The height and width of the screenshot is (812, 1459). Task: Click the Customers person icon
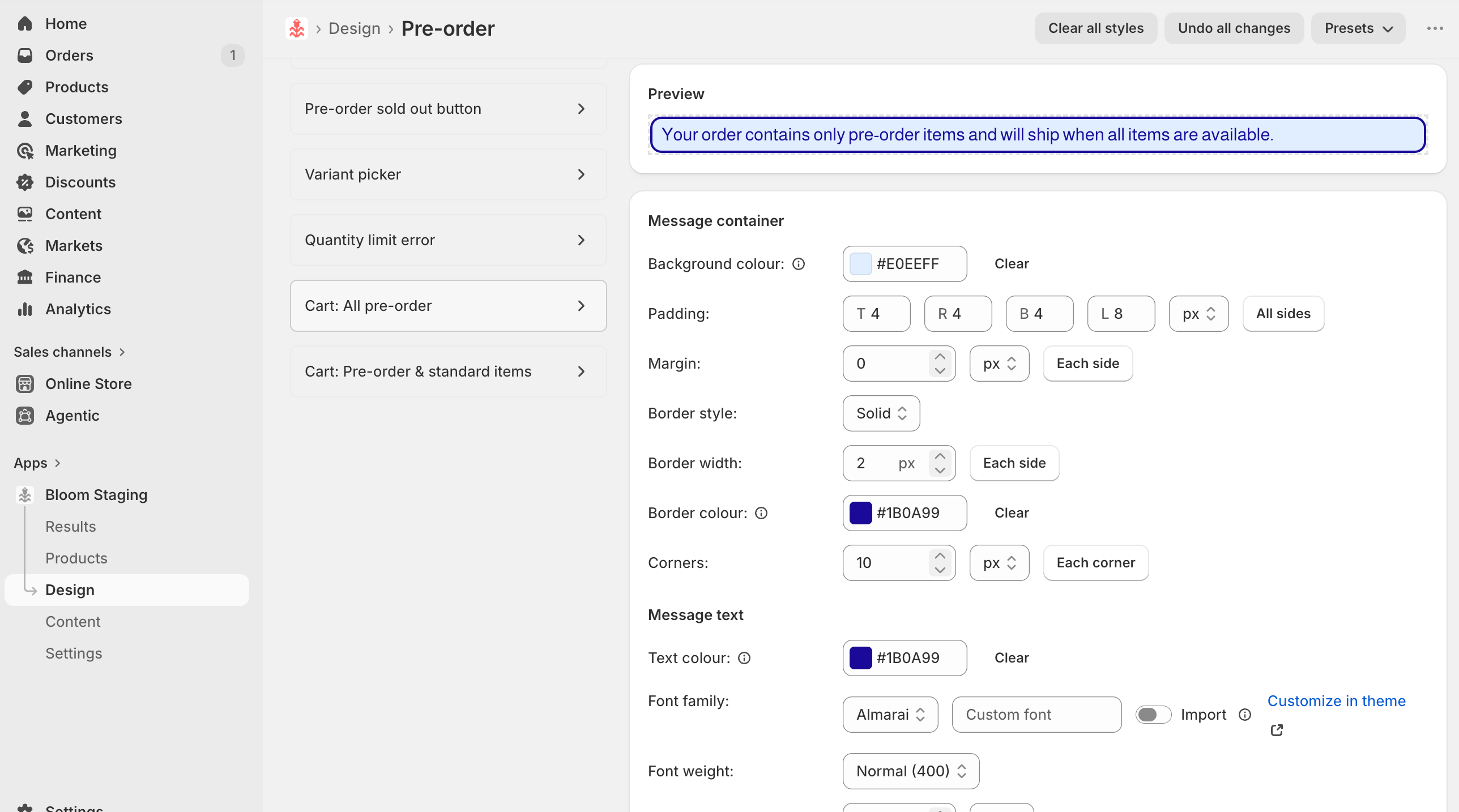[25, 119]
